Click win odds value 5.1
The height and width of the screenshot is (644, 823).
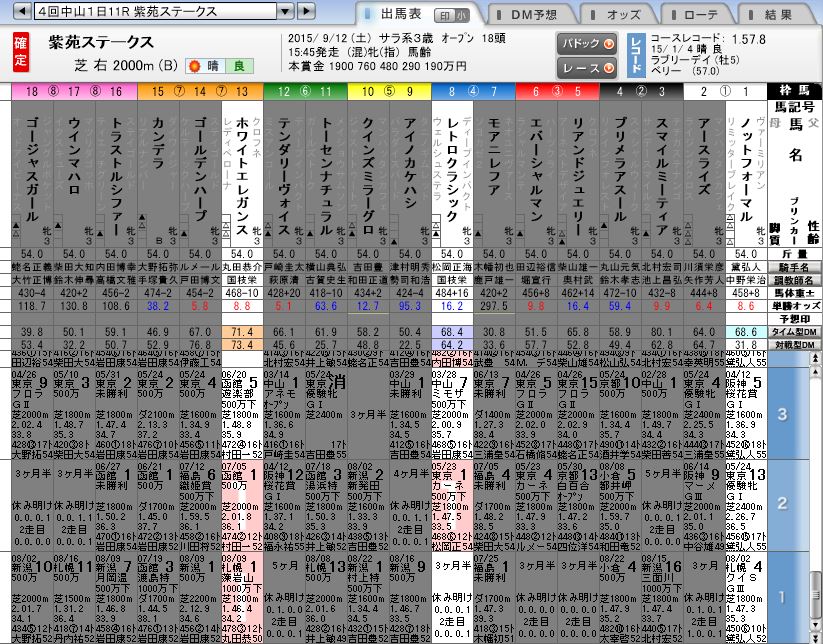[284, 306]
